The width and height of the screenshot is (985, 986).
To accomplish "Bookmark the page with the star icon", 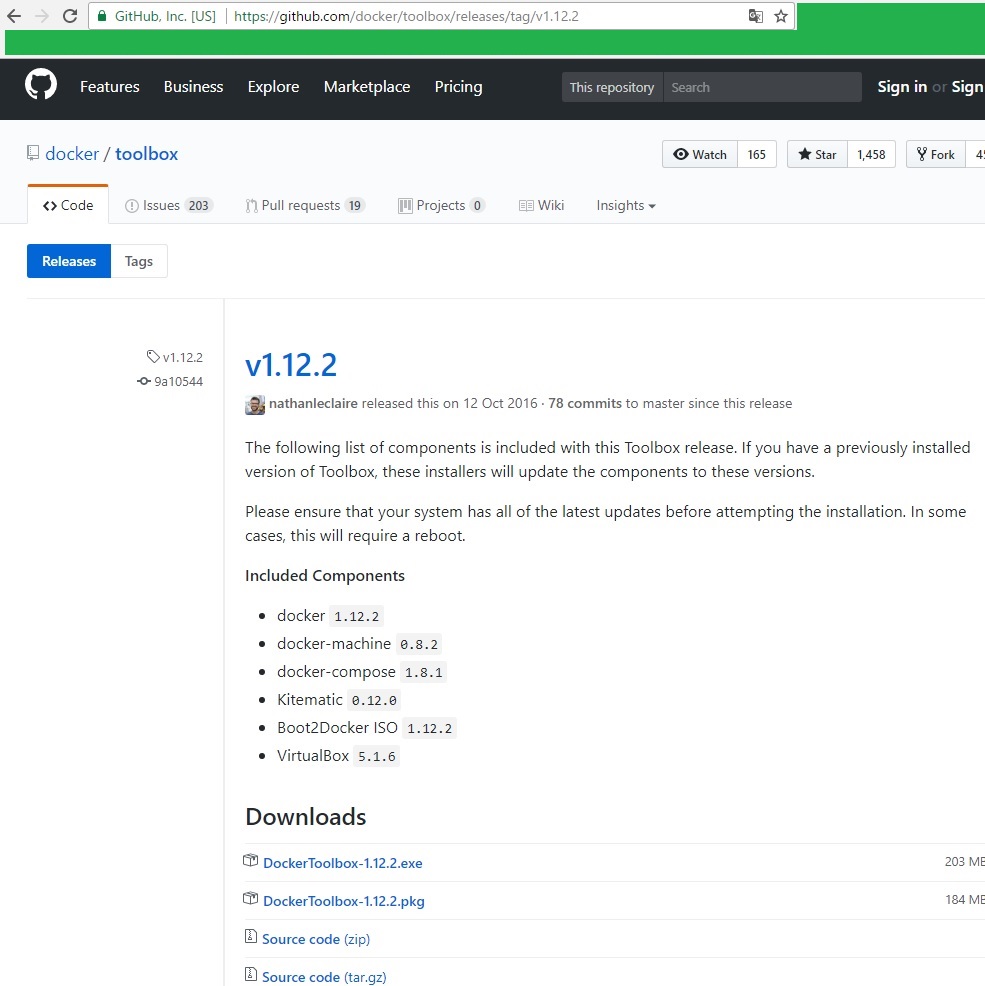I will click(x=781, y=16).
